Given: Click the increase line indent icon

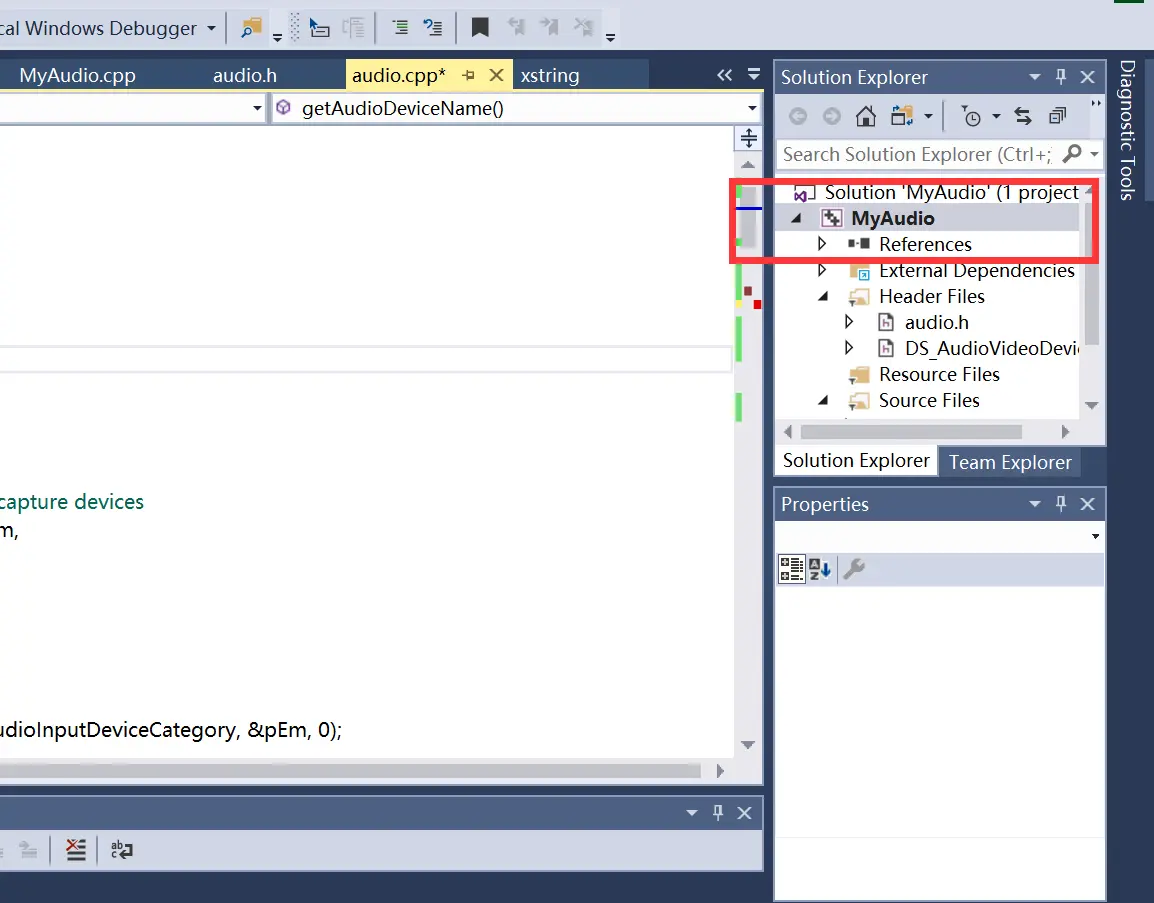Looking at the screenshot, I should (x=433, y=28).
